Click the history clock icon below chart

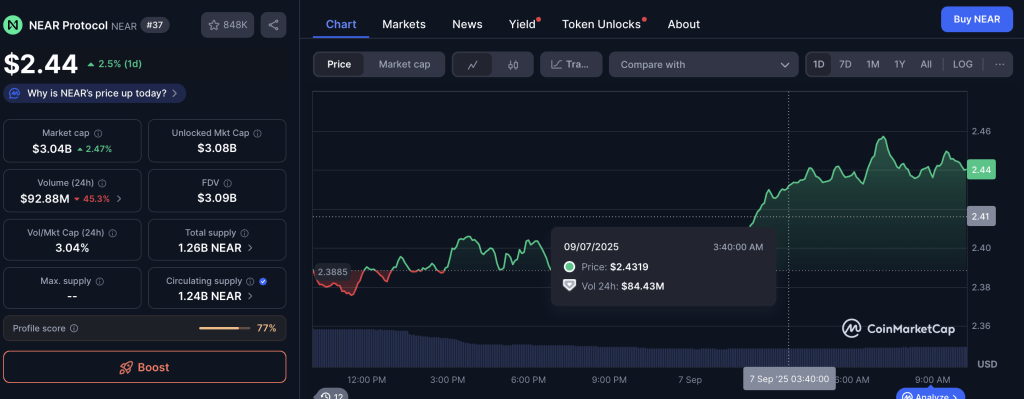(x=325, y=396)
